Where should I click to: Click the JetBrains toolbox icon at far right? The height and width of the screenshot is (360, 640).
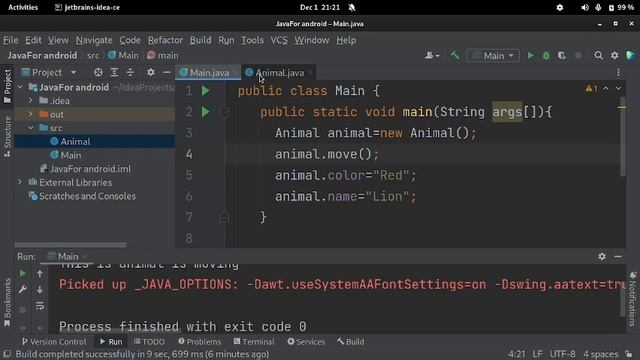630,56
